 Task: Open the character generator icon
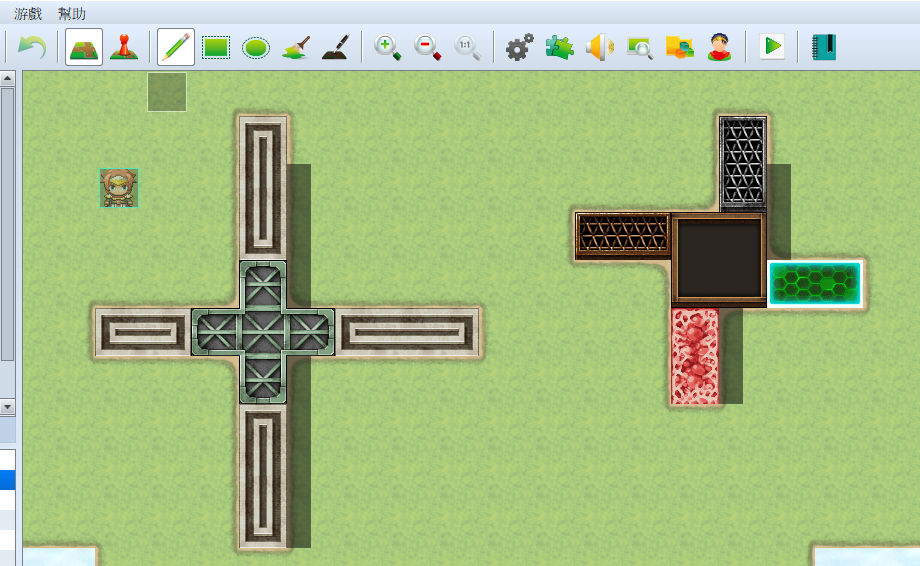click(719, 47)
